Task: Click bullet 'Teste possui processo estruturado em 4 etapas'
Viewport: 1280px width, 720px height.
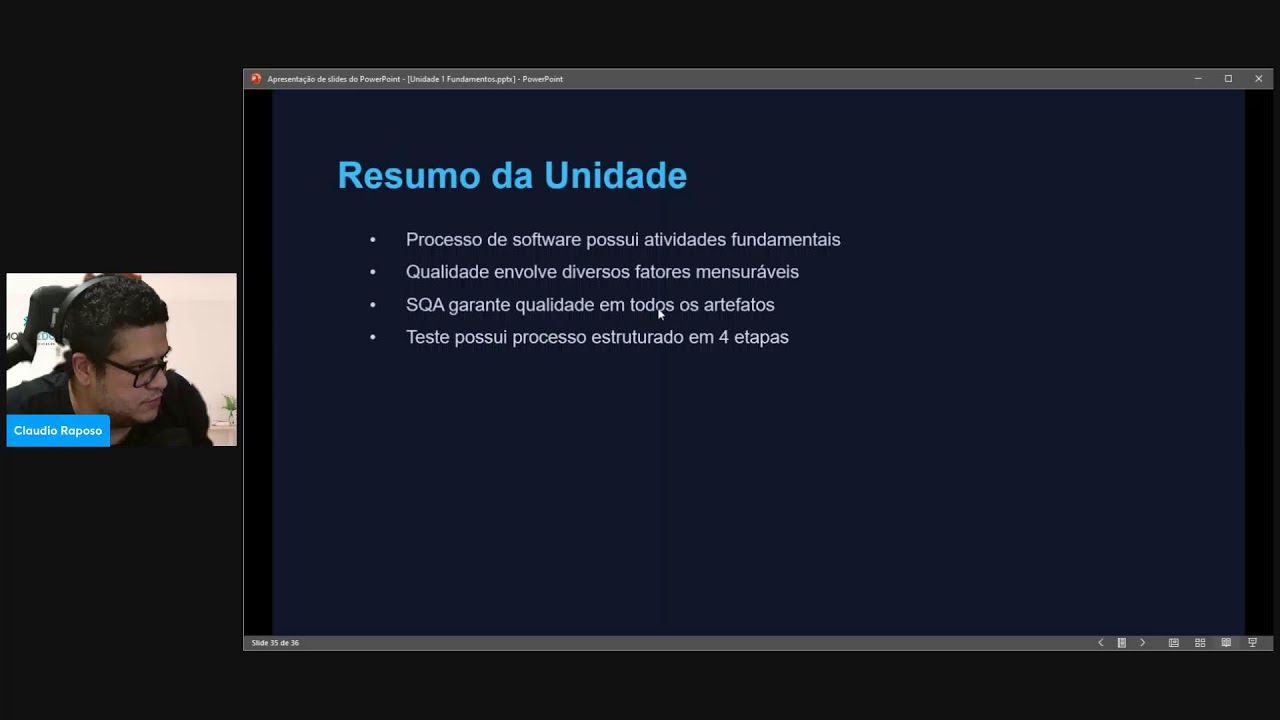Action: click(597, 337)
